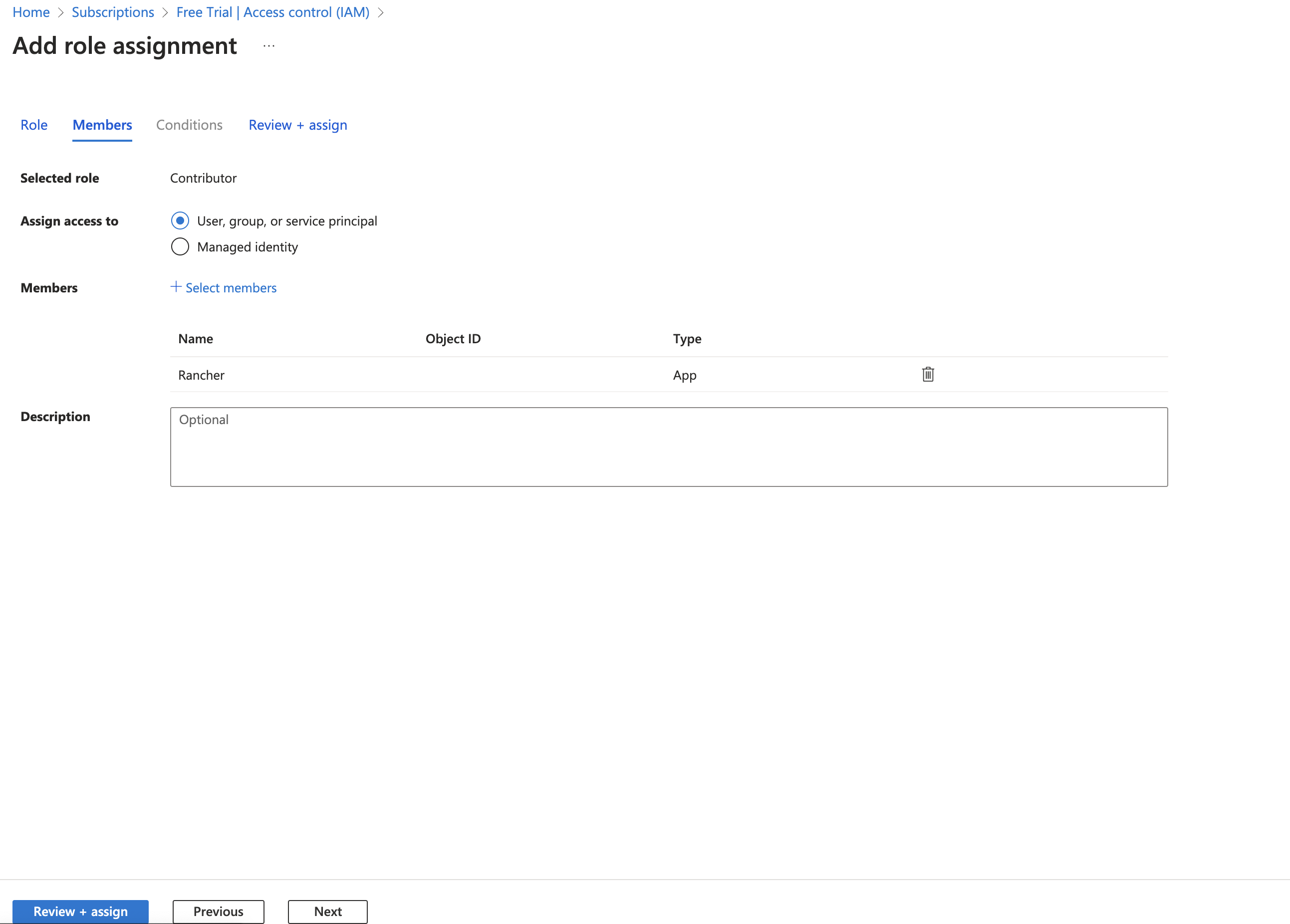
Task: Click the breadcrumb Home link
Action: (29, 11)
